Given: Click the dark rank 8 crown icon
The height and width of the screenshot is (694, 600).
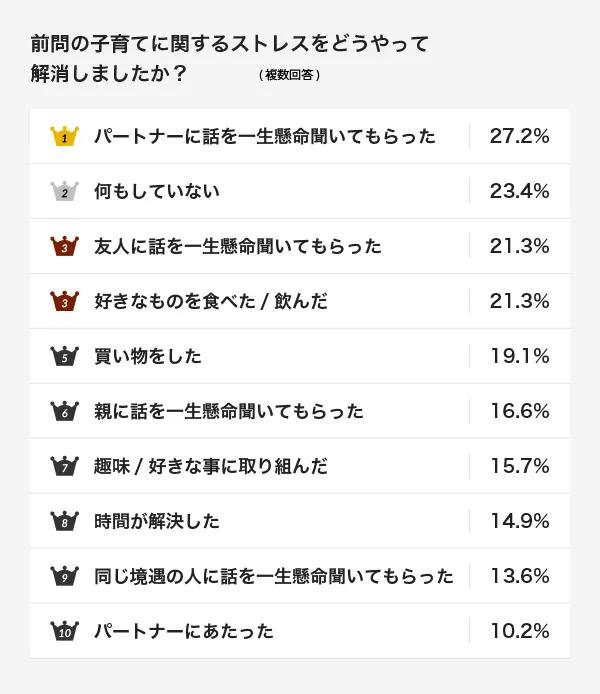Looking at the screenshot, I should 65,521.
